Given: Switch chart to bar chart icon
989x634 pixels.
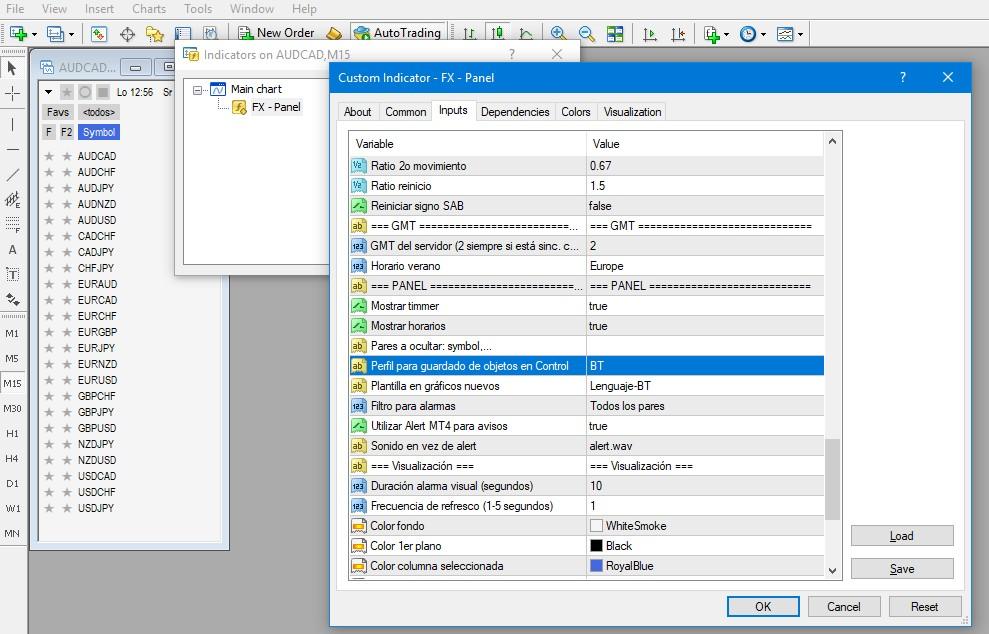Looking at the screenshot, I should pyautogui.click(x=469, y=33).
